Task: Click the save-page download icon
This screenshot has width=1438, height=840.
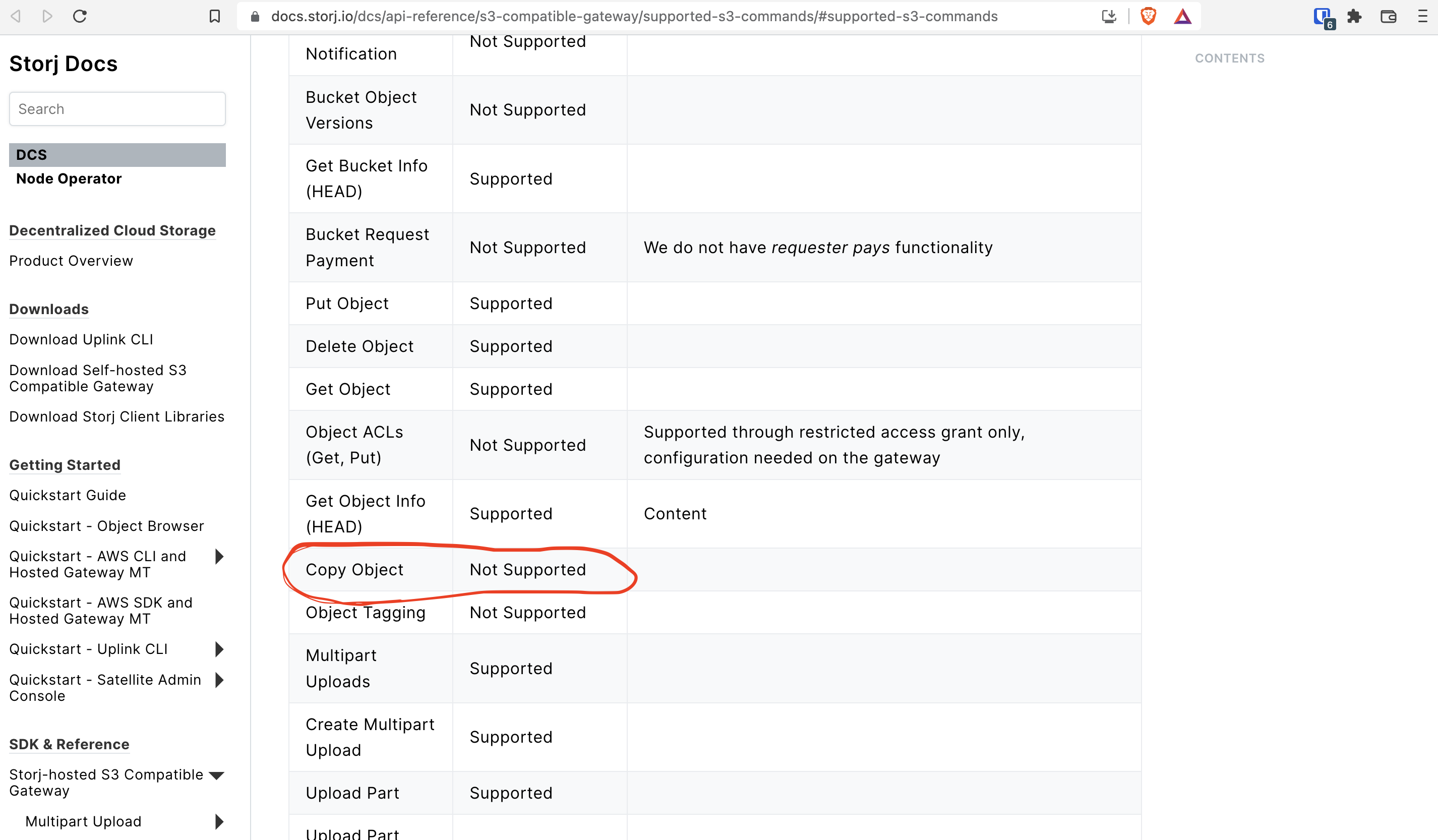Action: (1109, 16)
